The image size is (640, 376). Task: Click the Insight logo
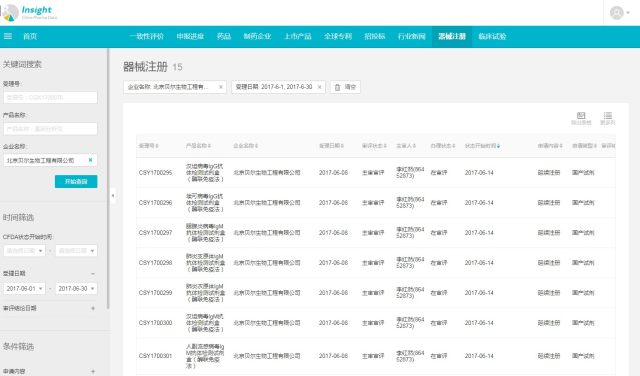(x=29, y=13)
